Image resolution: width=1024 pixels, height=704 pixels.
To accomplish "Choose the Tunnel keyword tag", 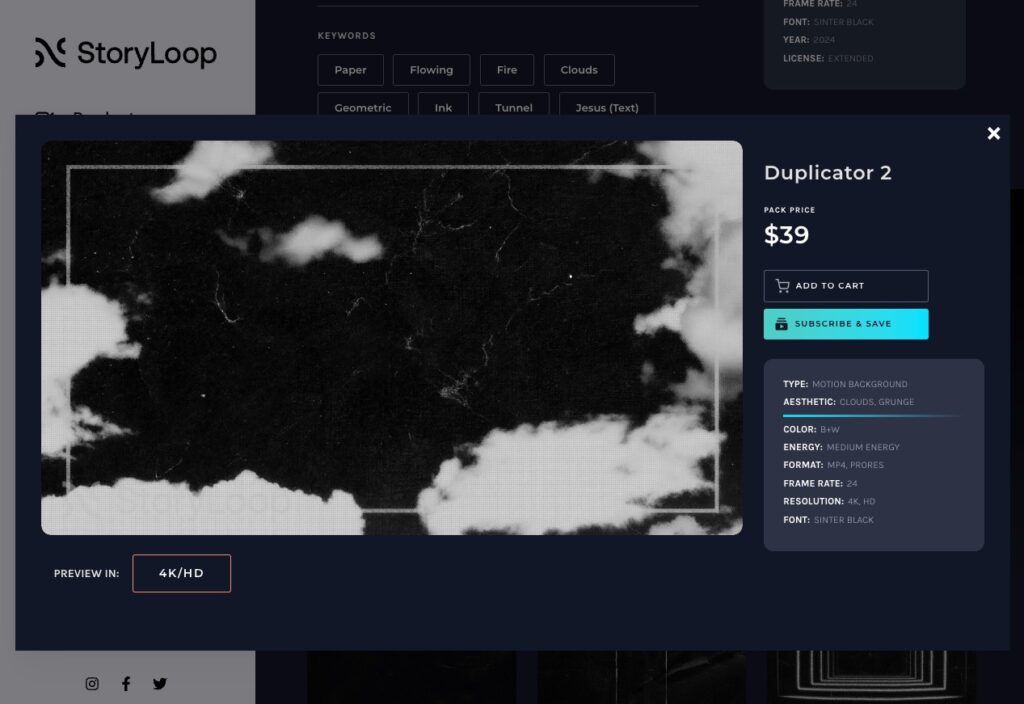I will [513, 107].
